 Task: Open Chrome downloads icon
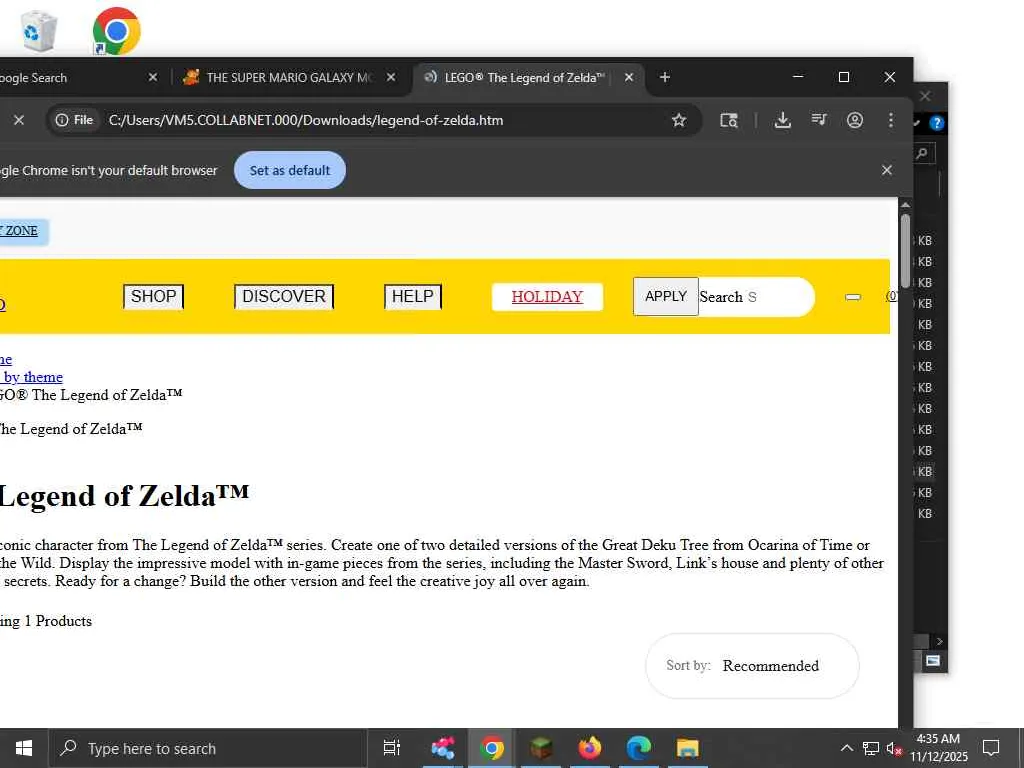click(782, 120)
